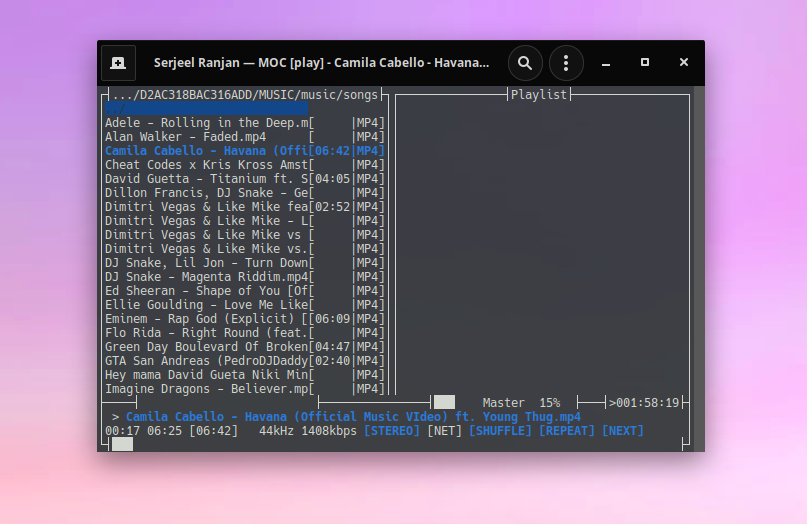The image size is (807, 524).
Task: Click the playback progress bar block
Action: click(x=122, y=444)
